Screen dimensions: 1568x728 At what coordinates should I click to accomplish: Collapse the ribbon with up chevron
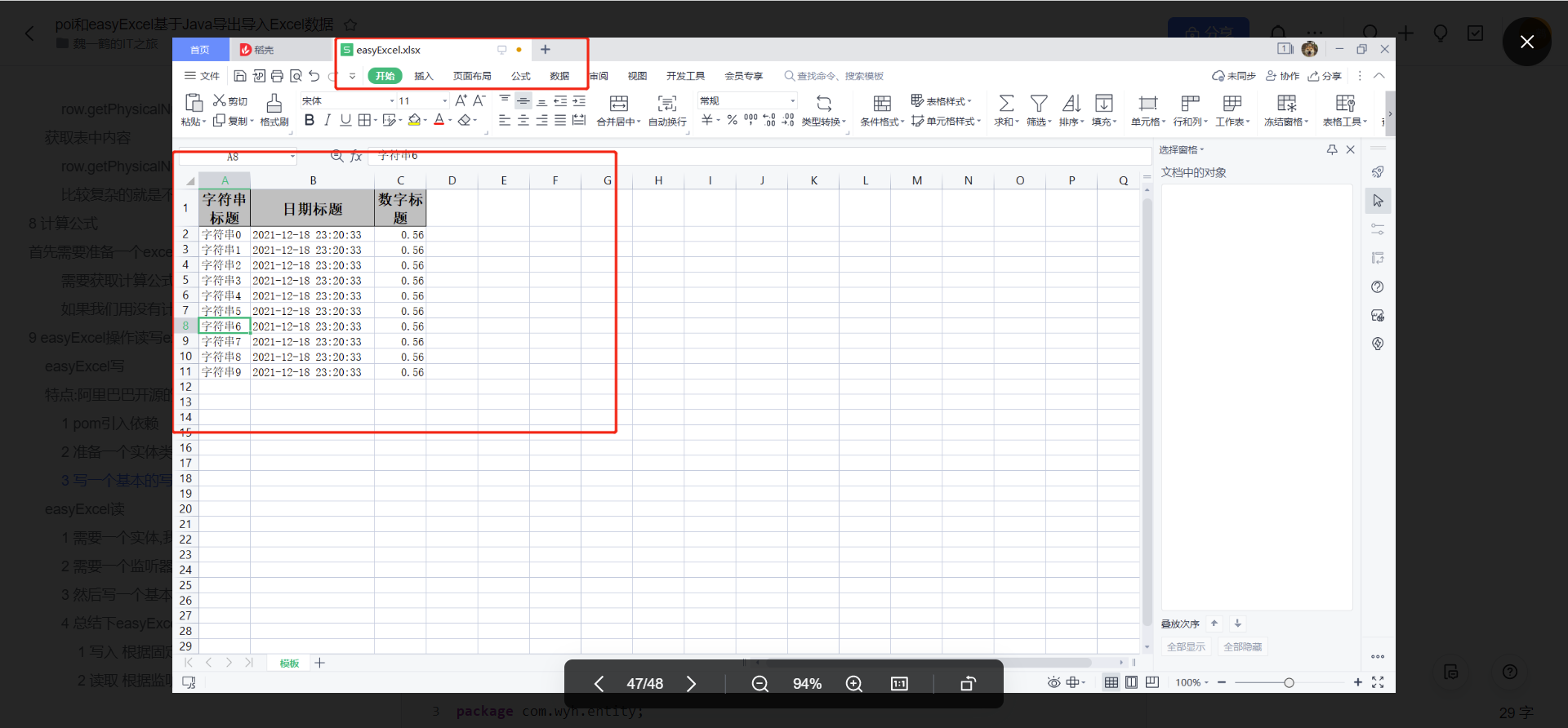point(1379,76)
